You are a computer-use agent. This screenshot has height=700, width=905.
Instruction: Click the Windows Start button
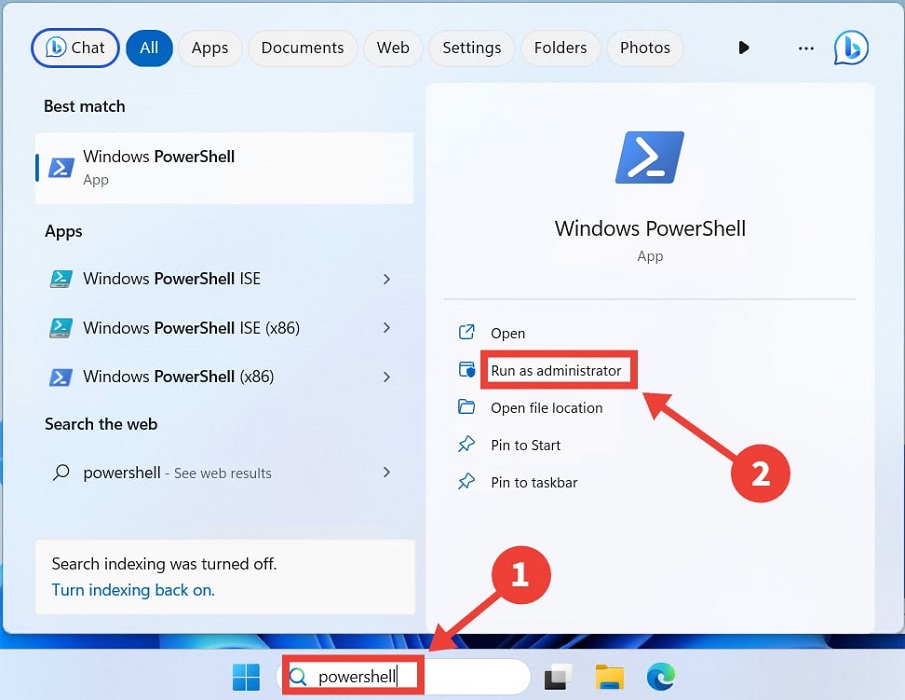tap(246, 675)
